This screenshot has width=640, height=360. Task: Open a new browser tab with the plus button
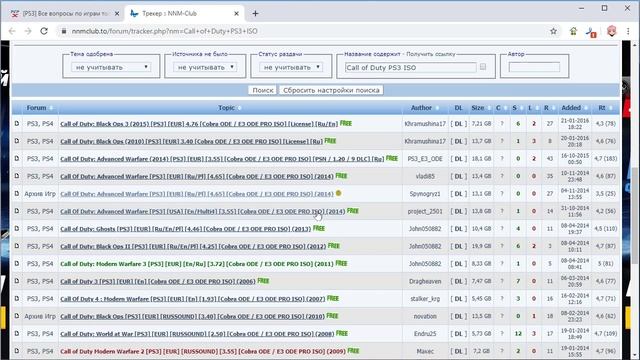point(255,13)
